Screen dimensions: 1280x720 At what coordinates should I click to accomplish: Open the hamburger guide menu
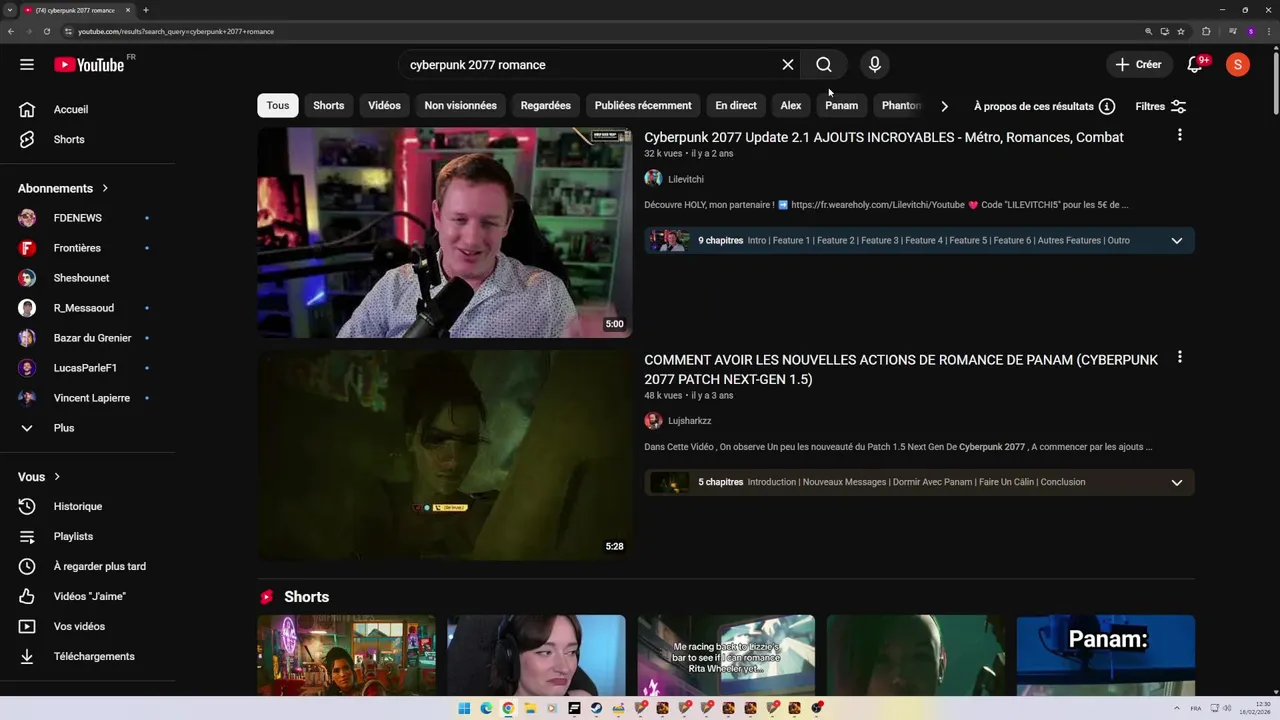[x=27, y=65]
